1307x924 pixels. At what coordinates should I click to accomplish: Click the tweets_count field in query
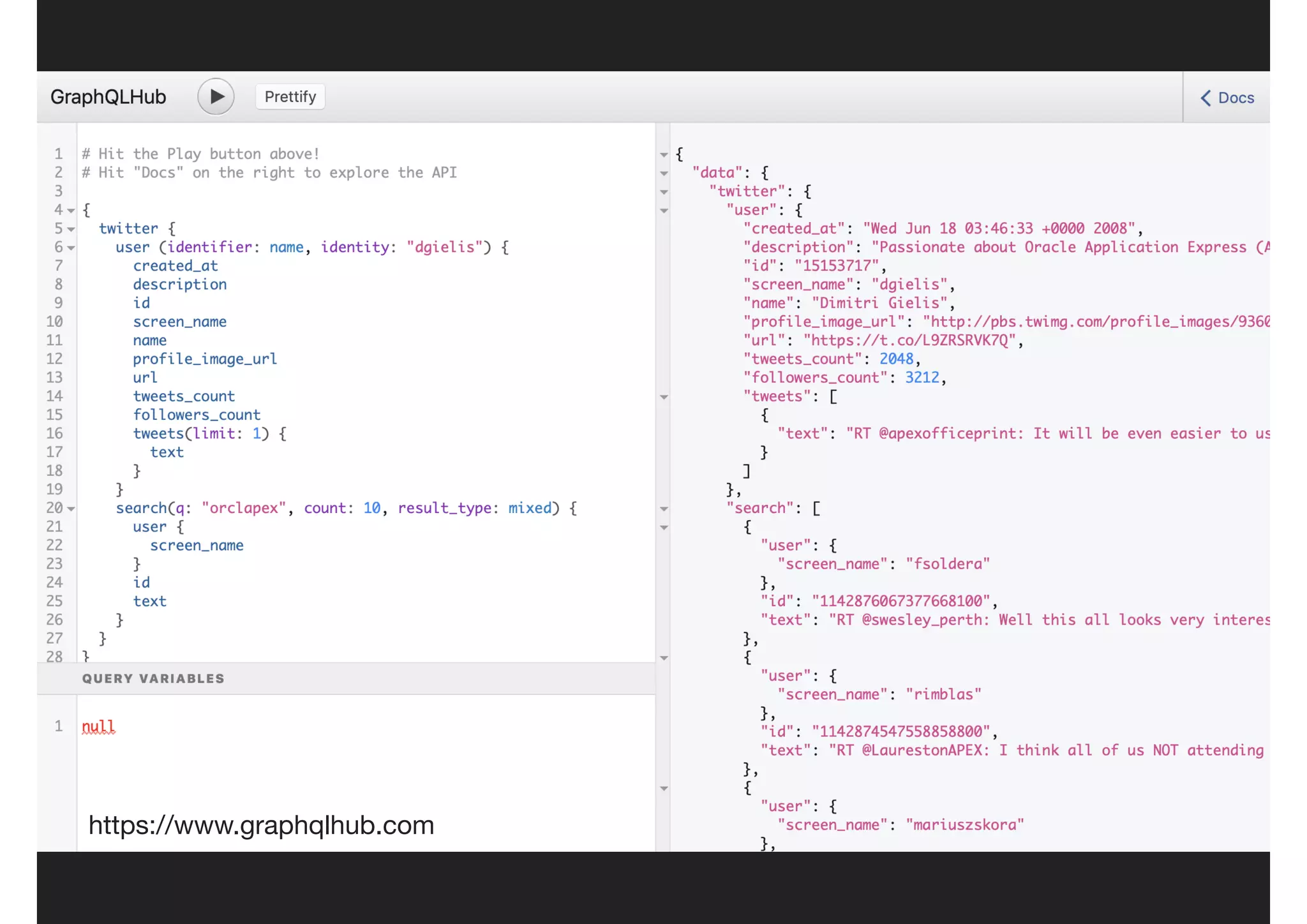pos(184,396)
